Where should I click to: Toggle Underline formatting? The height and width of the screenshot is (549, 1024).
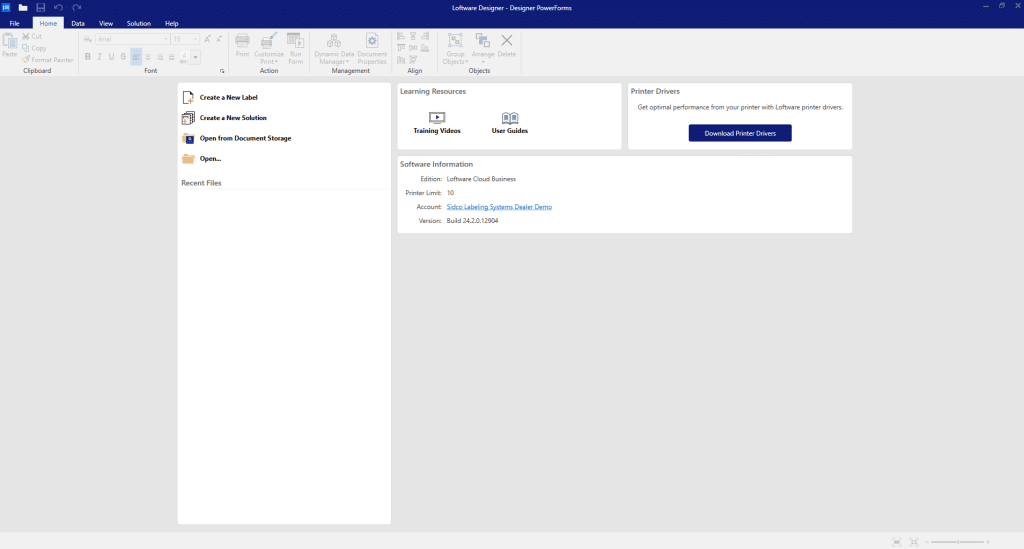pos(111,57)
